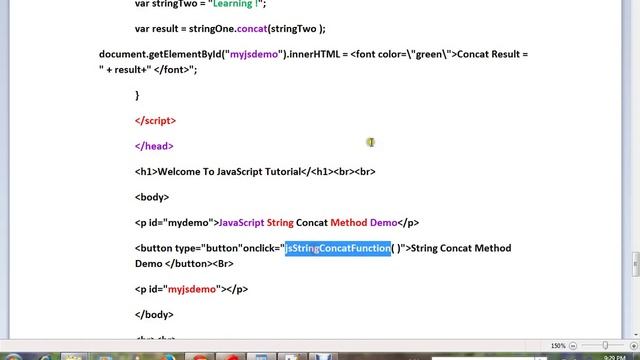Click the red 'myjsdemo' paragraph id
This screenshot has width=640, height=360.
tap(192, 289)
